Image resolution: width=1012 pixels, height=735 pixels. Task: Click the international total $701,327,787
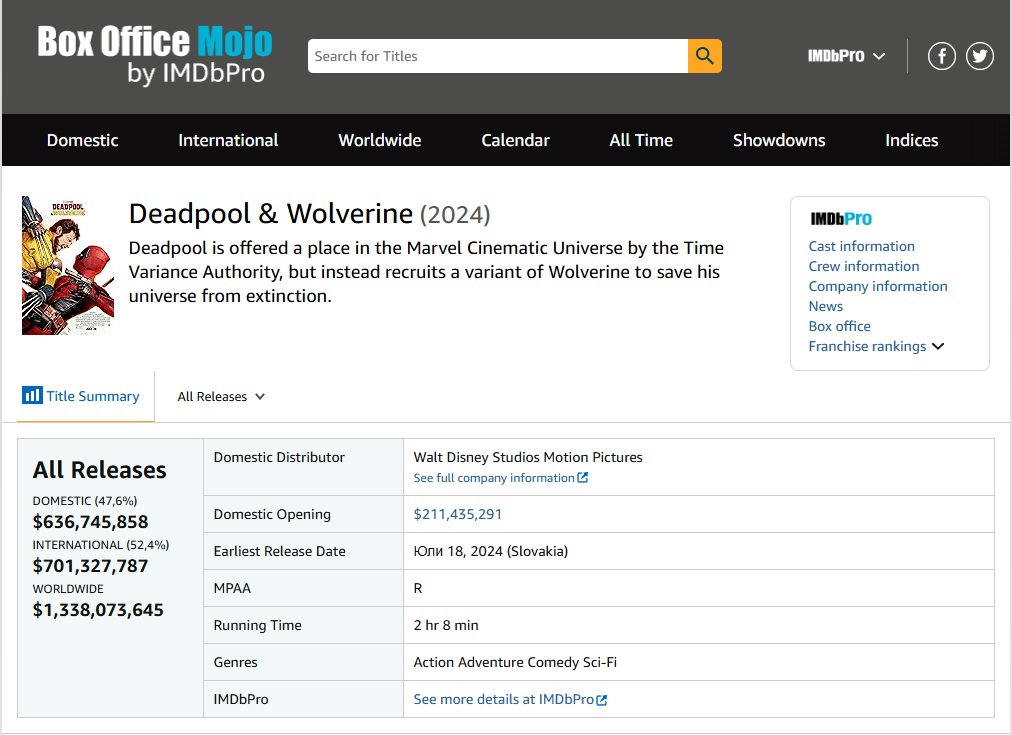[x=90, y=566]
